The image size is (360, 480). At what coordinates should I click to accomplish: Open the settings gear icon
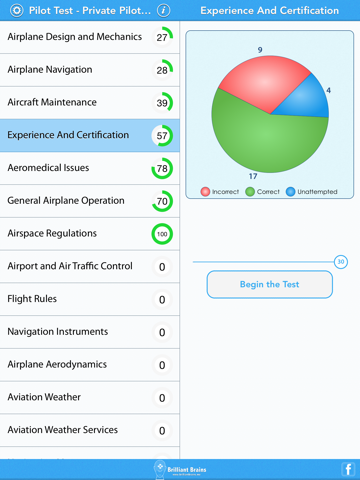pos(17,11)
